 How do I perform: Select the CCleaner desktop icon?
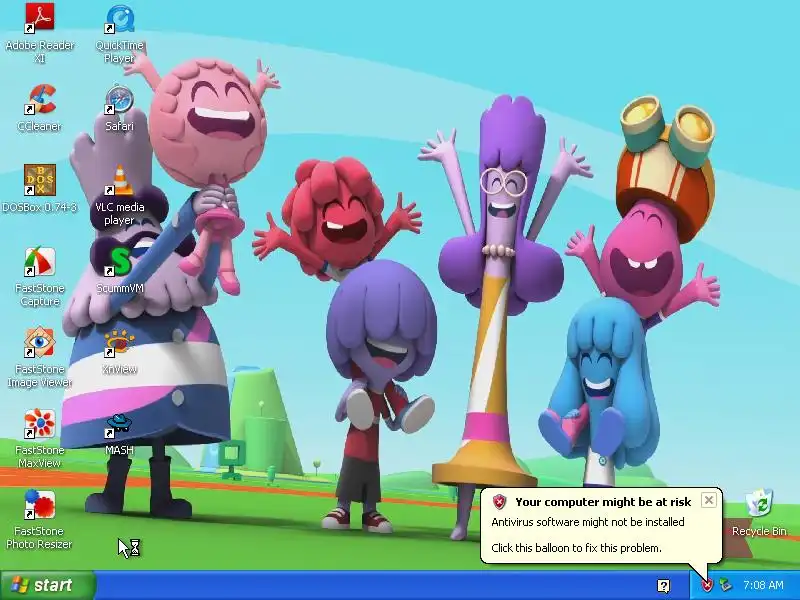[40, 100]
